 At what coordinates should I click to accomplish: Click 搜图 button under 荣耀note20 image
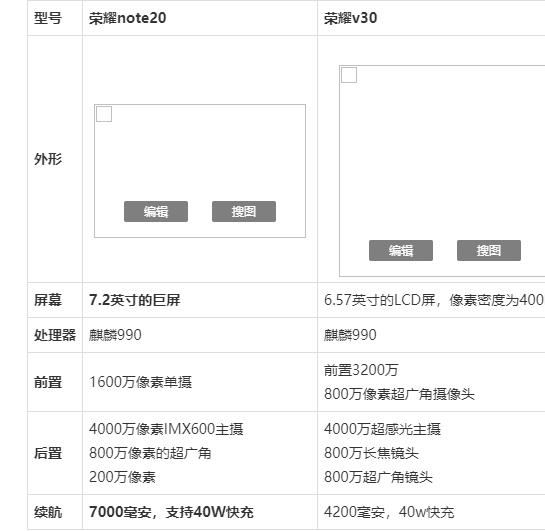click(244, 211)
